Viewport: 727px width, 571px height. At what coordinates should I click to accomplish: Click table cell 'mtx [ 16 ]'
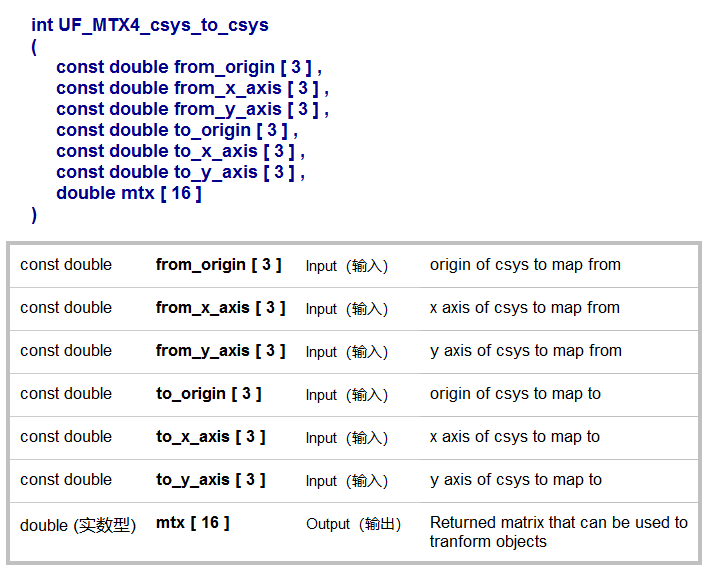point(192,523)
